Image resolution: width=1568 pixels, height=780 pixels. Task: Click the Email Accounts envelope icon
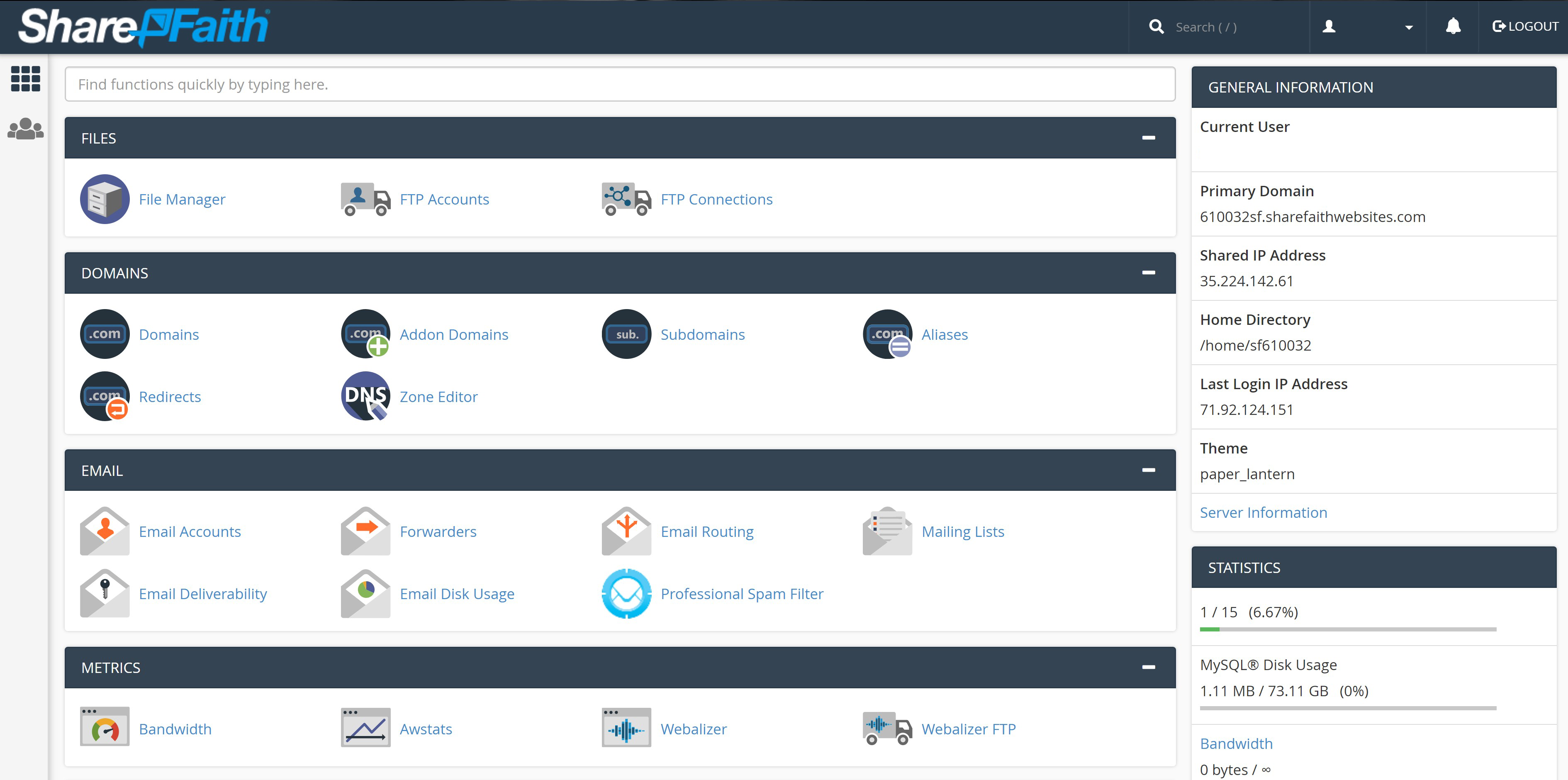click(105, 531)
